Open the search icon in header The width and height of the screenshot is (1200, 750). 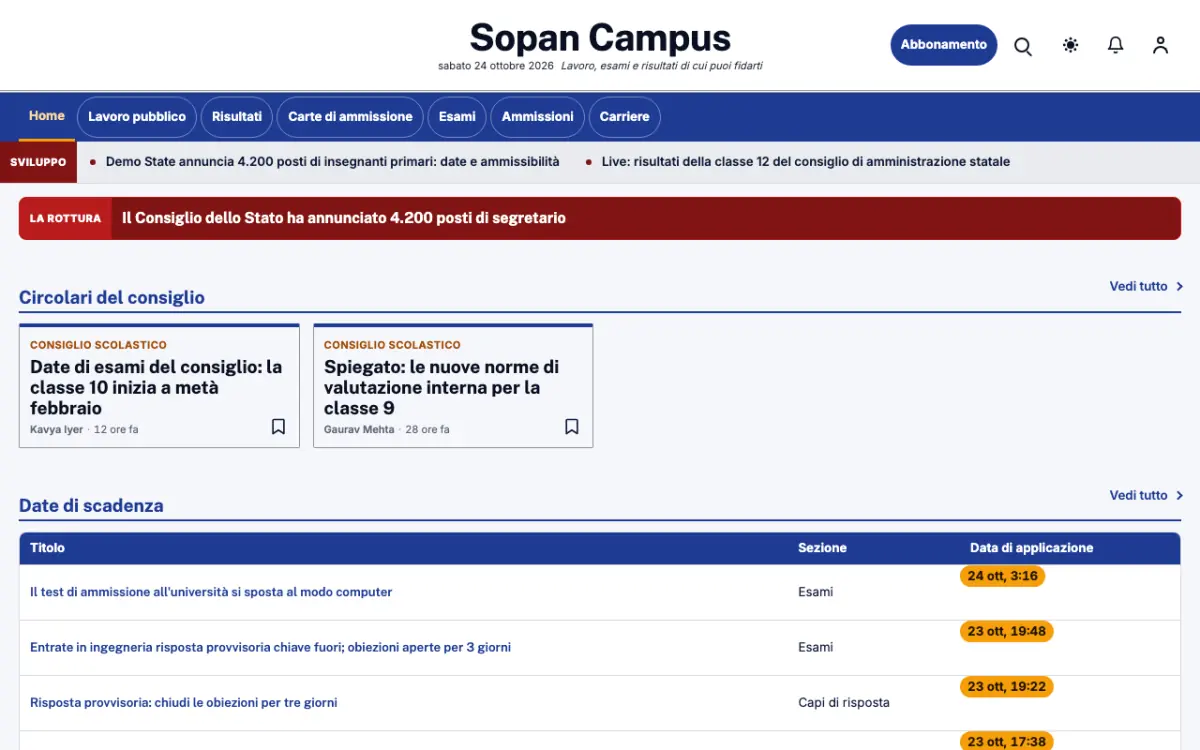(x=1023, y=46)
